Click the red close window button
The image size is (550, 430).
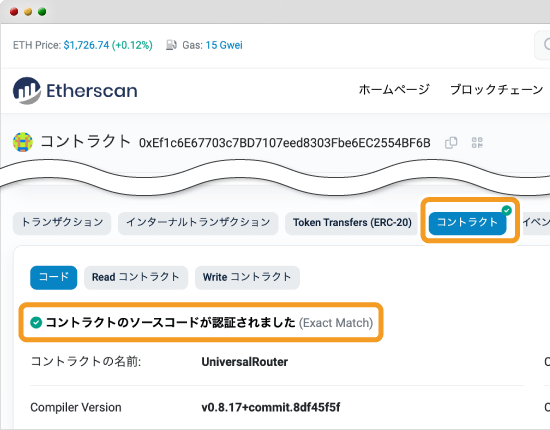point(14,12)
